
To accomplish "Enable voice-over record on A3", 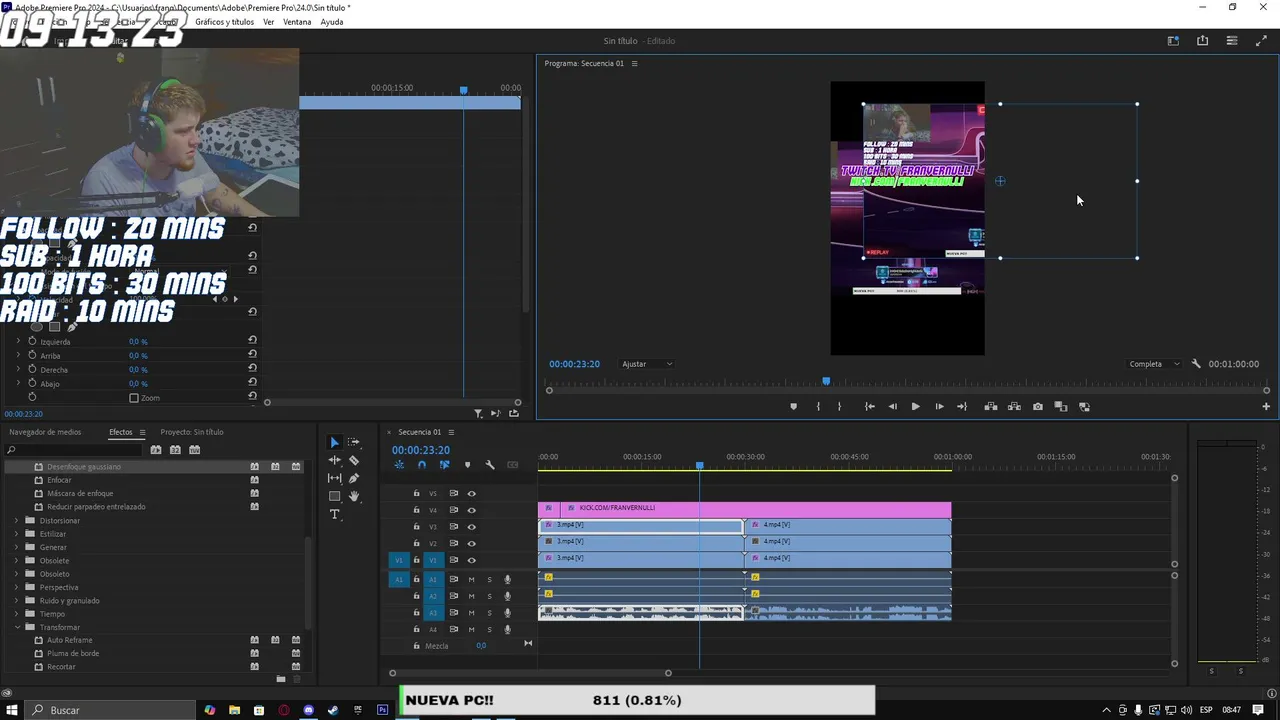I will pos(508,612).
